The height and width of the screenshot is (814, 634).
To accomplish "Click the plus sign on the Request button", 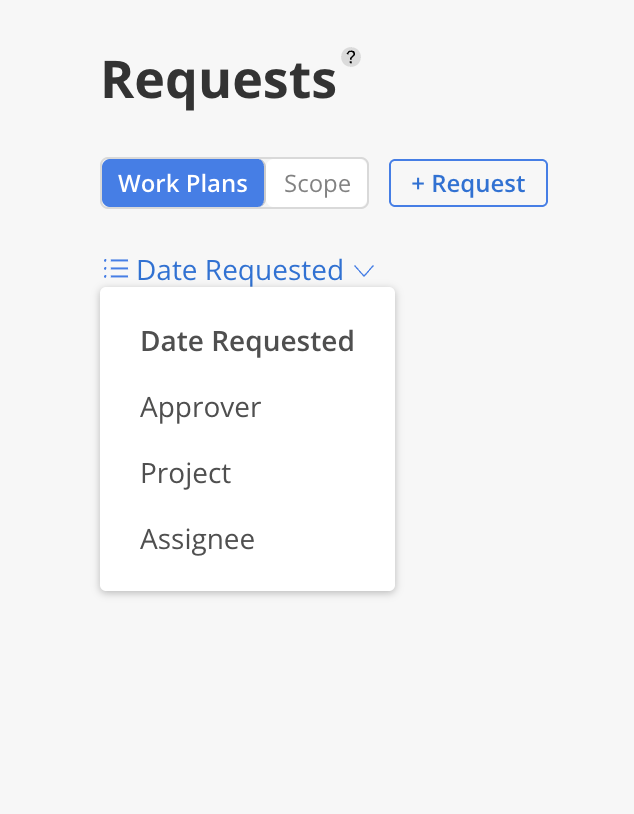I will click(418, 184).
